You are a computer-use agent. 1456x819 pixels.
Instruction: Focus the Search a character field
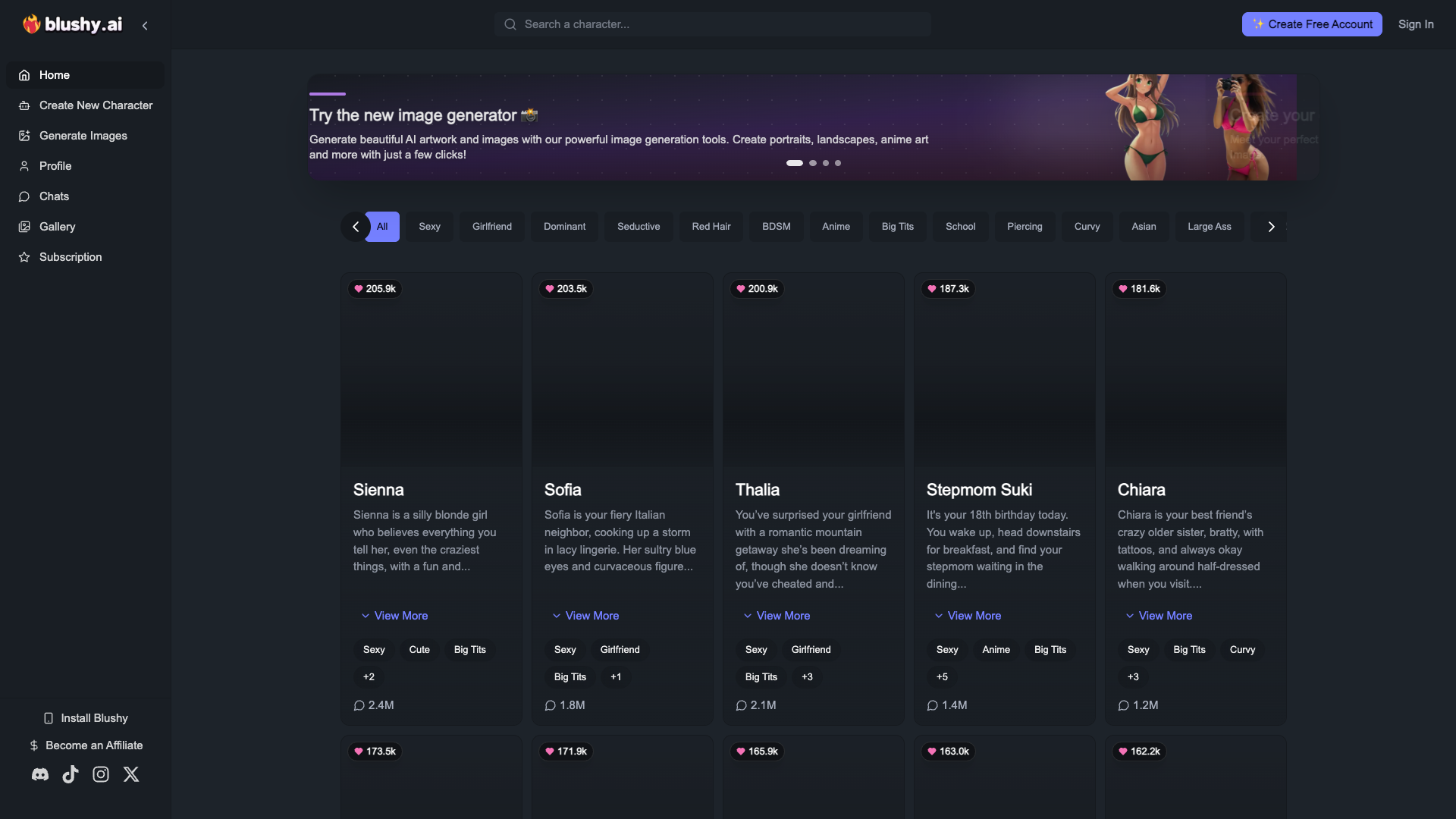[713, 24]
